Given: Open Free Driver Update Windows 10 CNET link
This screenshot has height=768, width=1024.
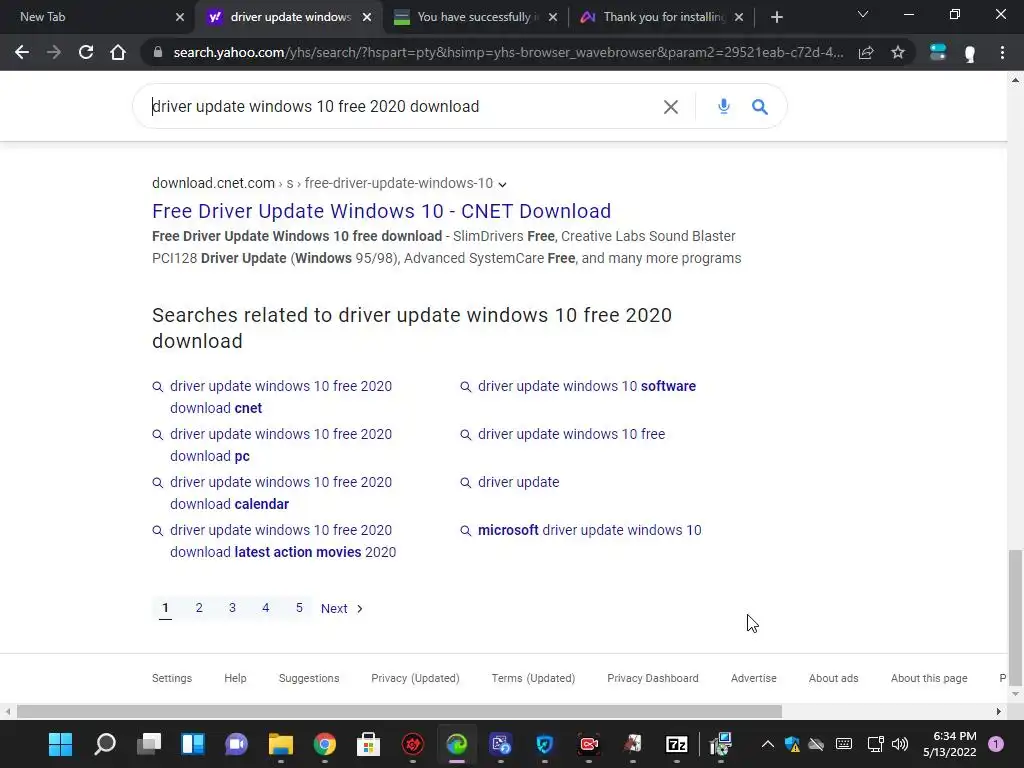Looking at the screenshot, I should point(381,211).
